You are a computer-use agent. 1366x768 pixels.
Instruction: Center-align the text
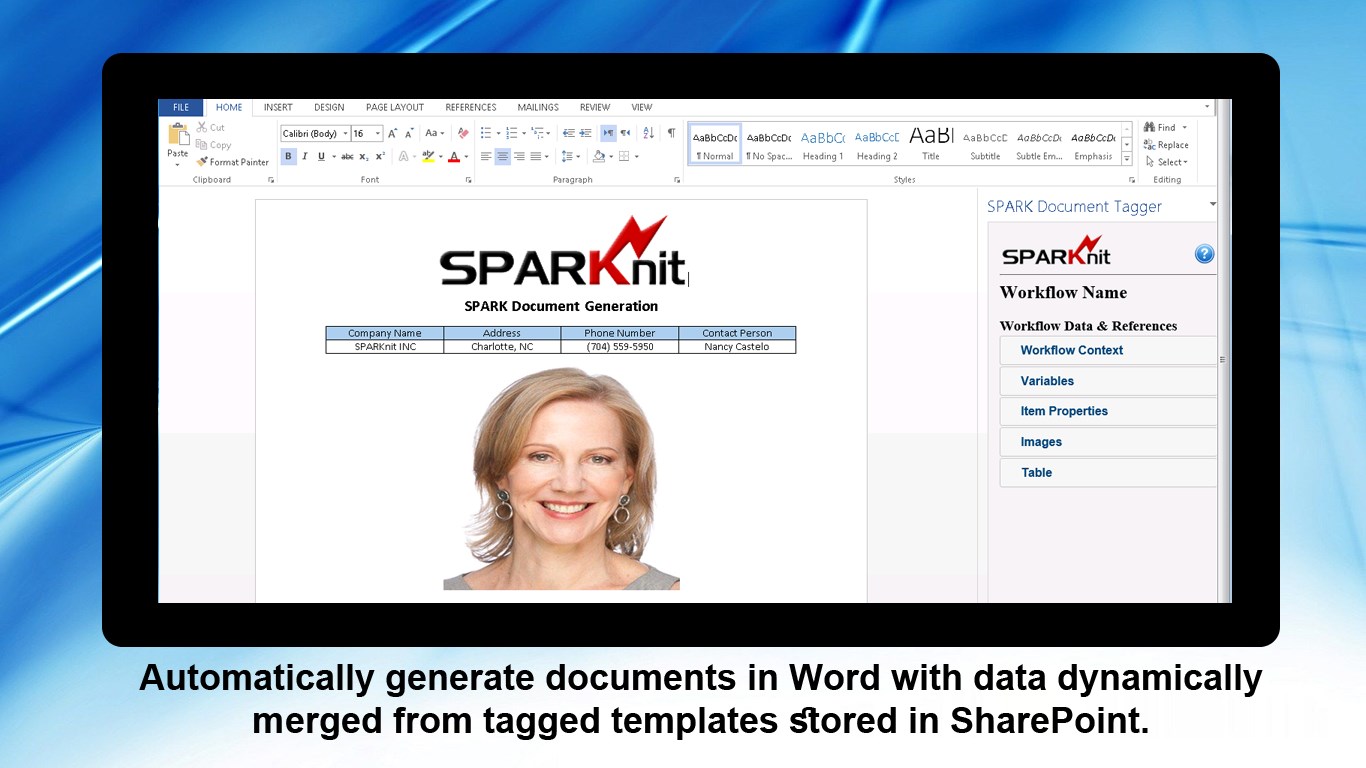pyautogui.click(x=502, y=157)
